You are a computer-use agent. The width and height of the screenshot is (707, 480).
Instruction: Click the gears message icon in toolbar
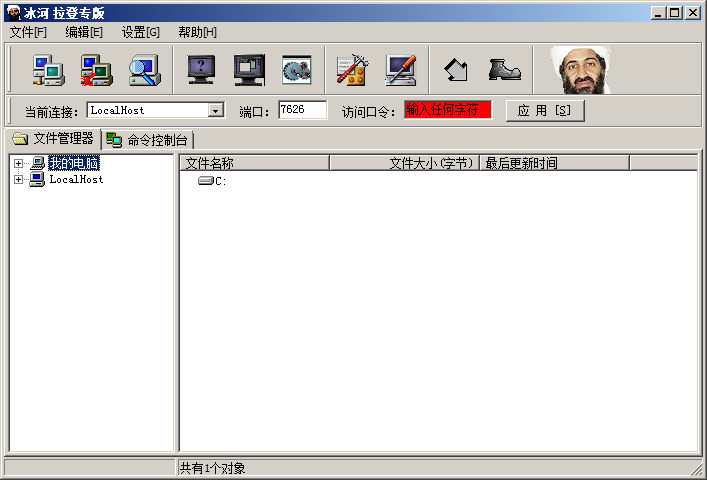[x=296, y=70]
